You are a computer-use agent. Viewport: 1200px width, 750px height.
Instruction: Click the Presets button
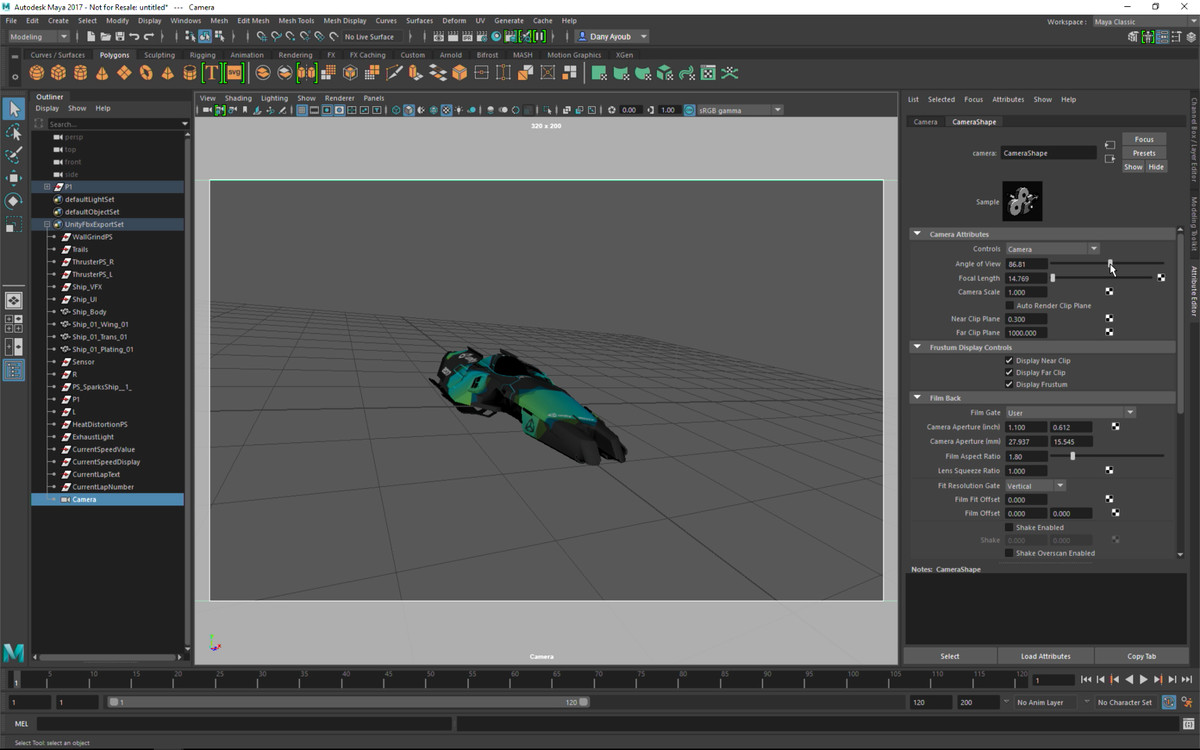pos(1144,153)
